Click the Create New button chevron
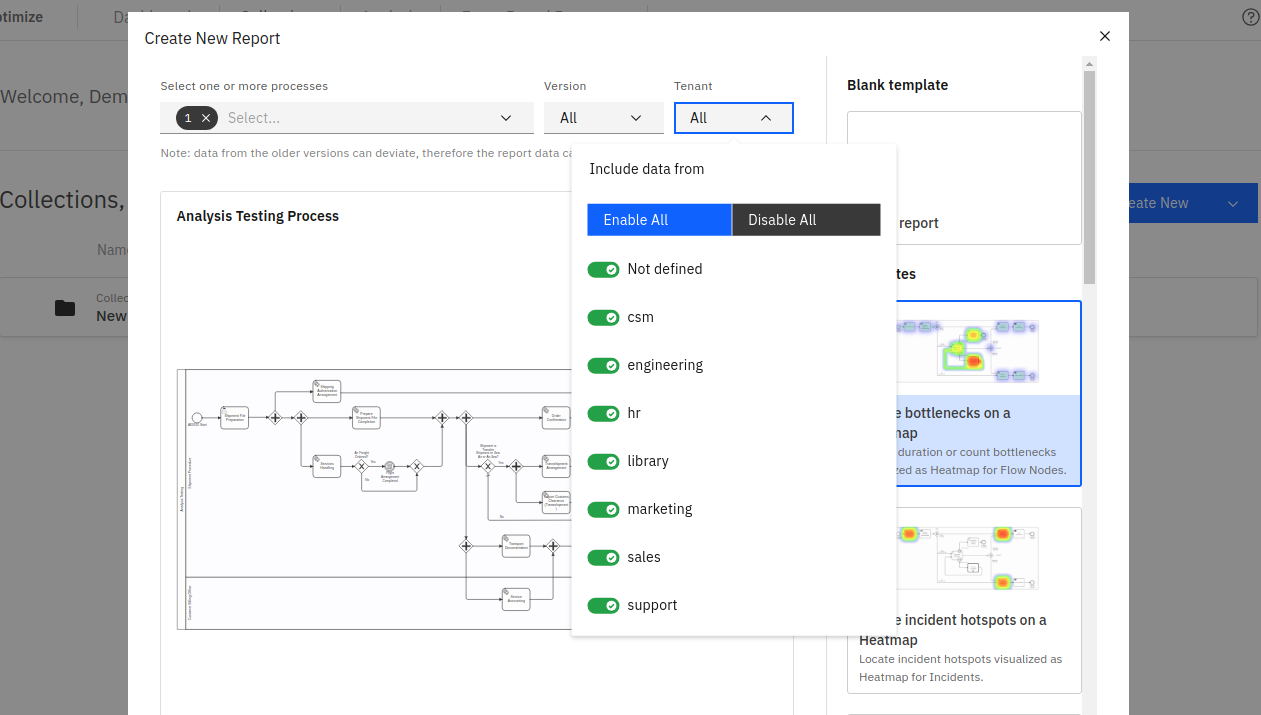The width and height of the screenshot is (1261, 715). point(1233,203)
